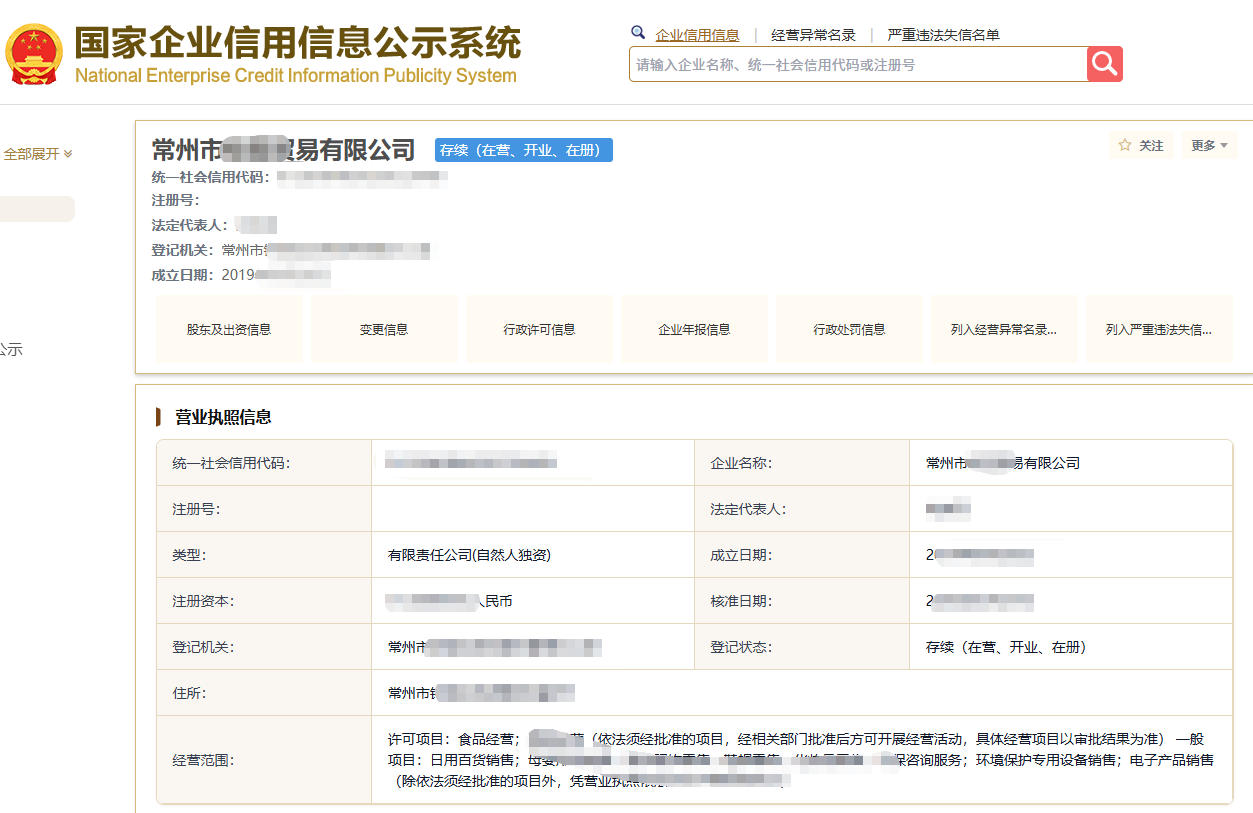Click the national emblem logo
Image resolution: width=1253 pixels, height=813 pixels.
[x=34, y=54]
